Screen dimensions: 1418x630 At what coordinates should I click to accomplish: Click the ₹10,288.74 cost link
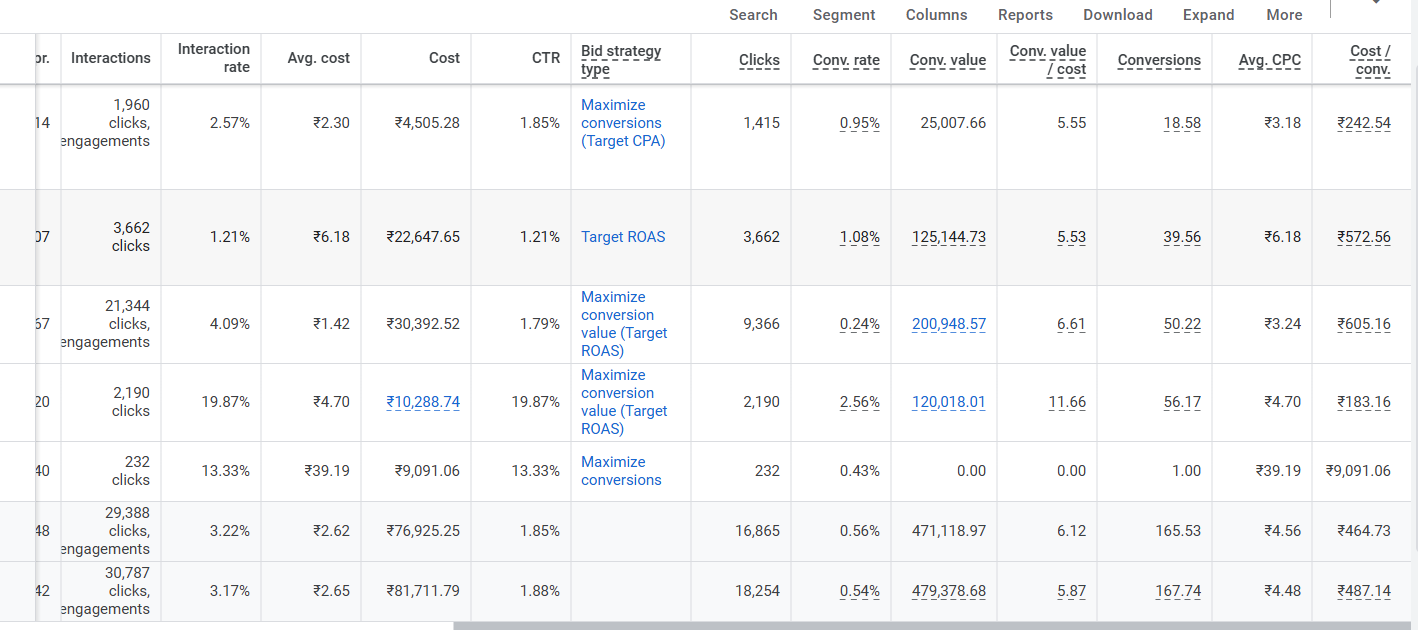click(x=423, y=402)
